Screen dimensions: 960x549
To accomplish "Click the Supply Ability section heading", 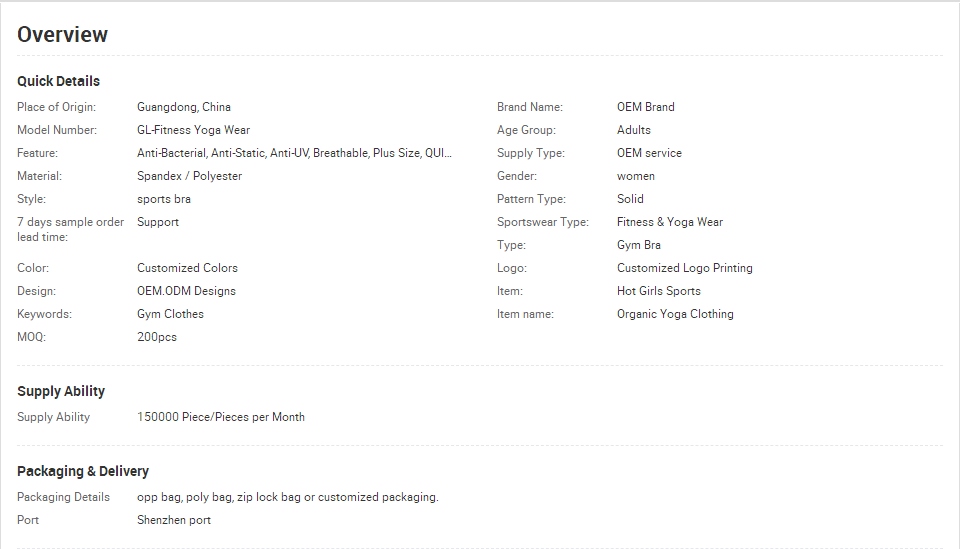I will tap(61, 391).
